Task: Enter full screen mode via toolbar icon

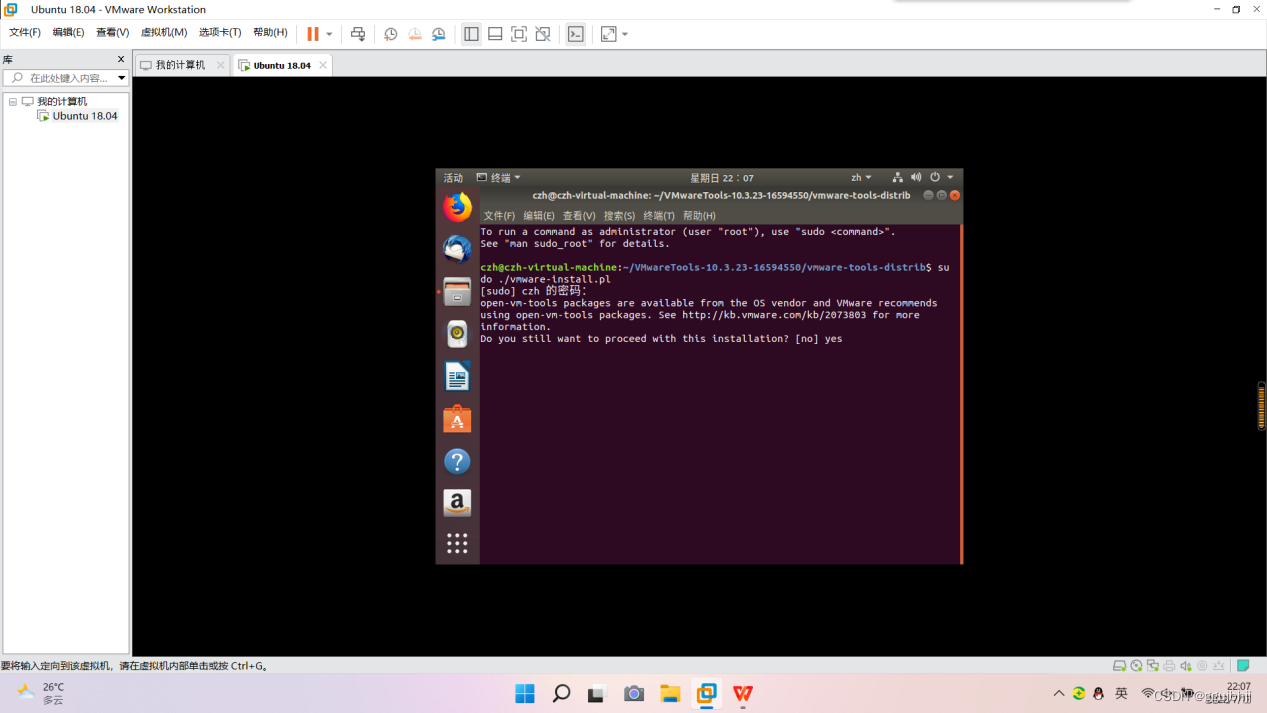Action: pyautogui.click(x=519, y=34)
